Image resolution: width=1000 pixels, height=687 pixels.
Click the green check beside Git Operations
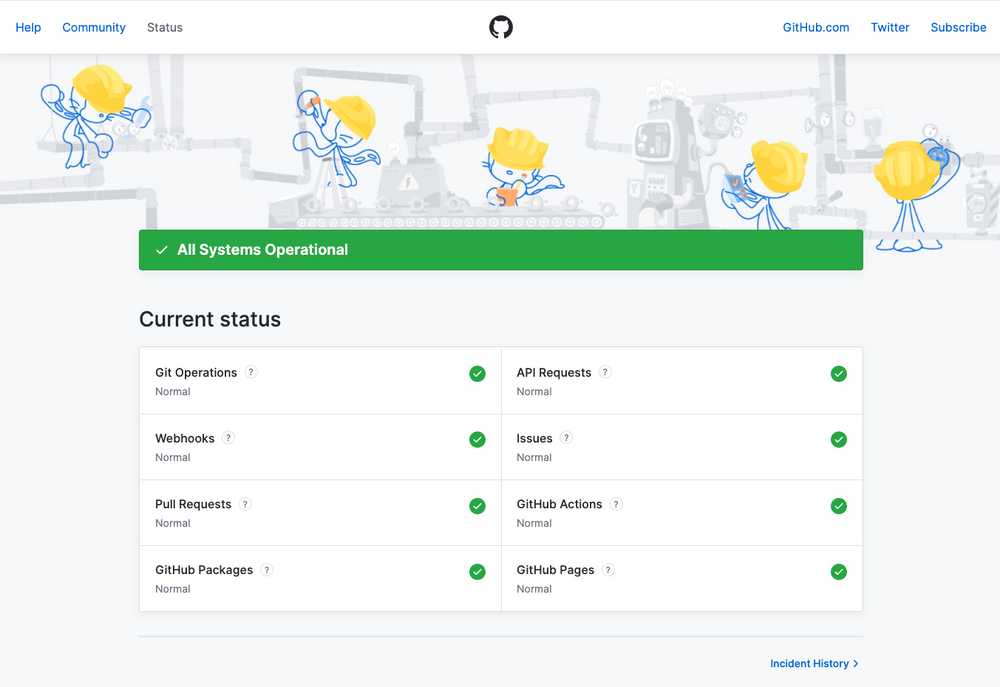point(477,373)
